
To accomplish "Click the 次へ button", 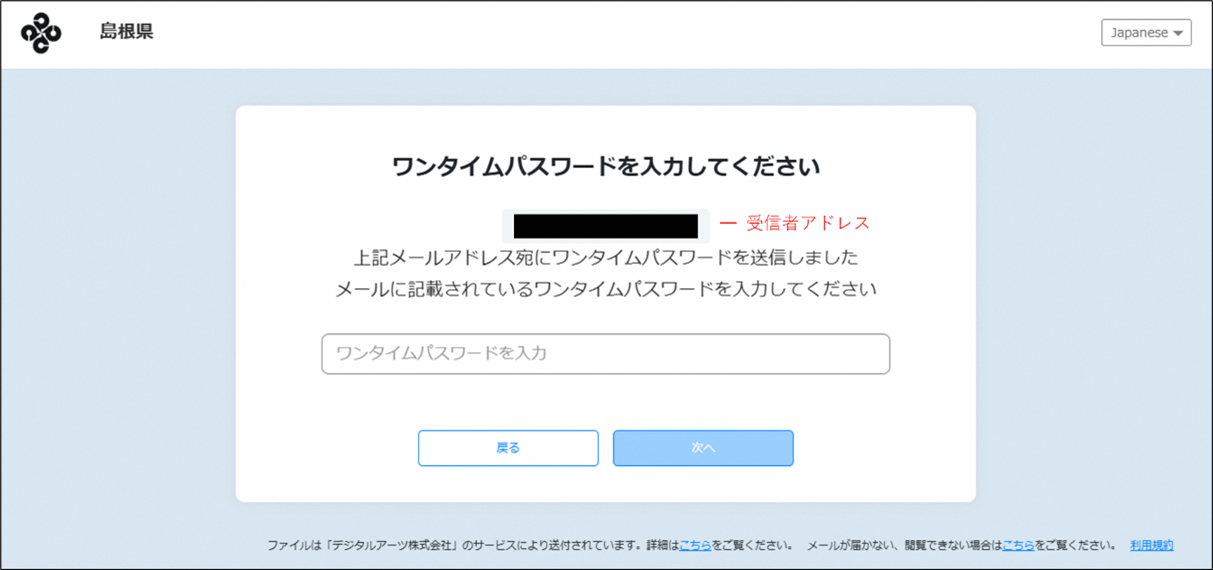I will coord(703,448).
